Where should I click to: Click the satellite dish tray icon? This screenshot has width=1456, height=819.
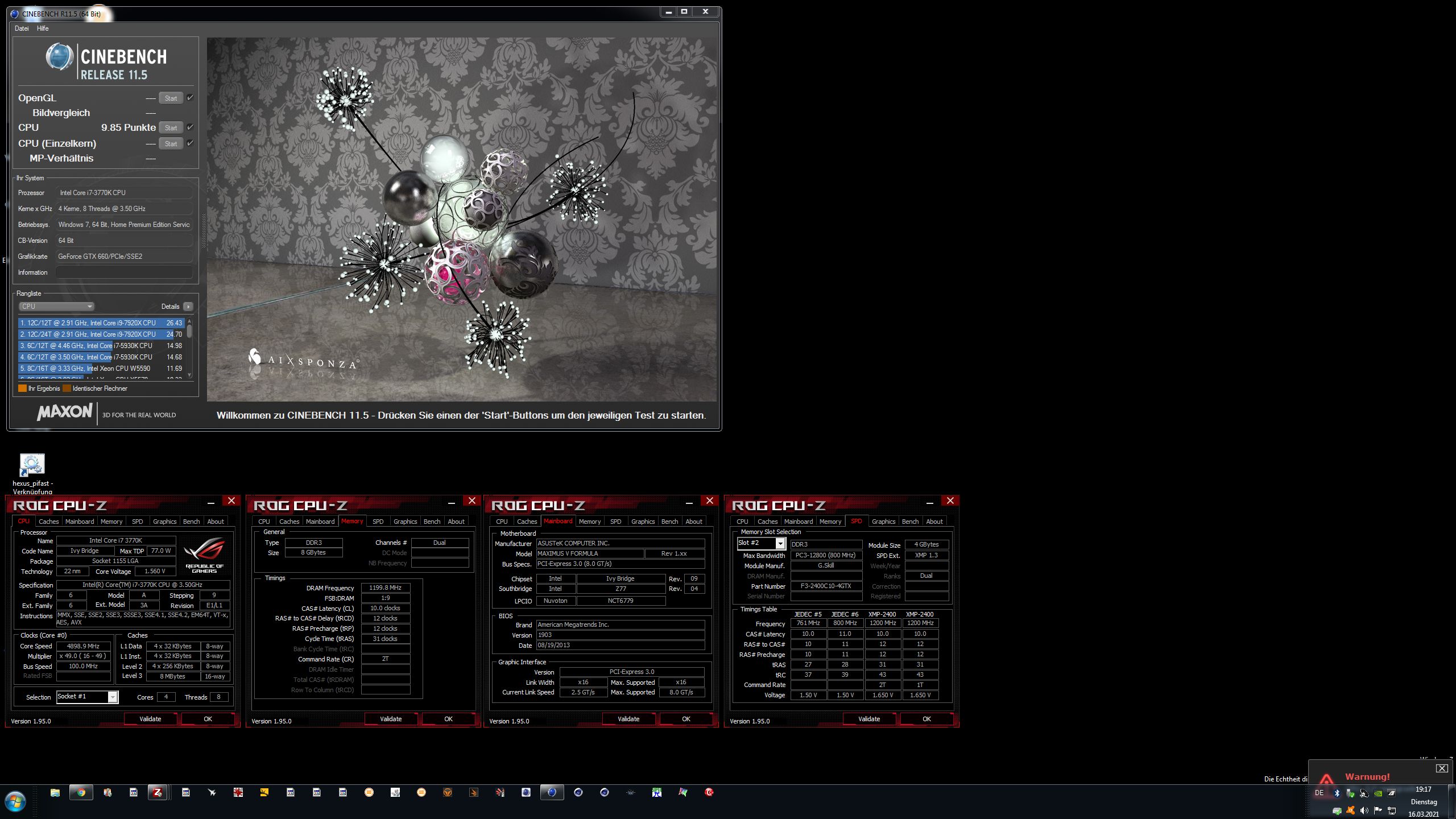tap(1364, 793)
